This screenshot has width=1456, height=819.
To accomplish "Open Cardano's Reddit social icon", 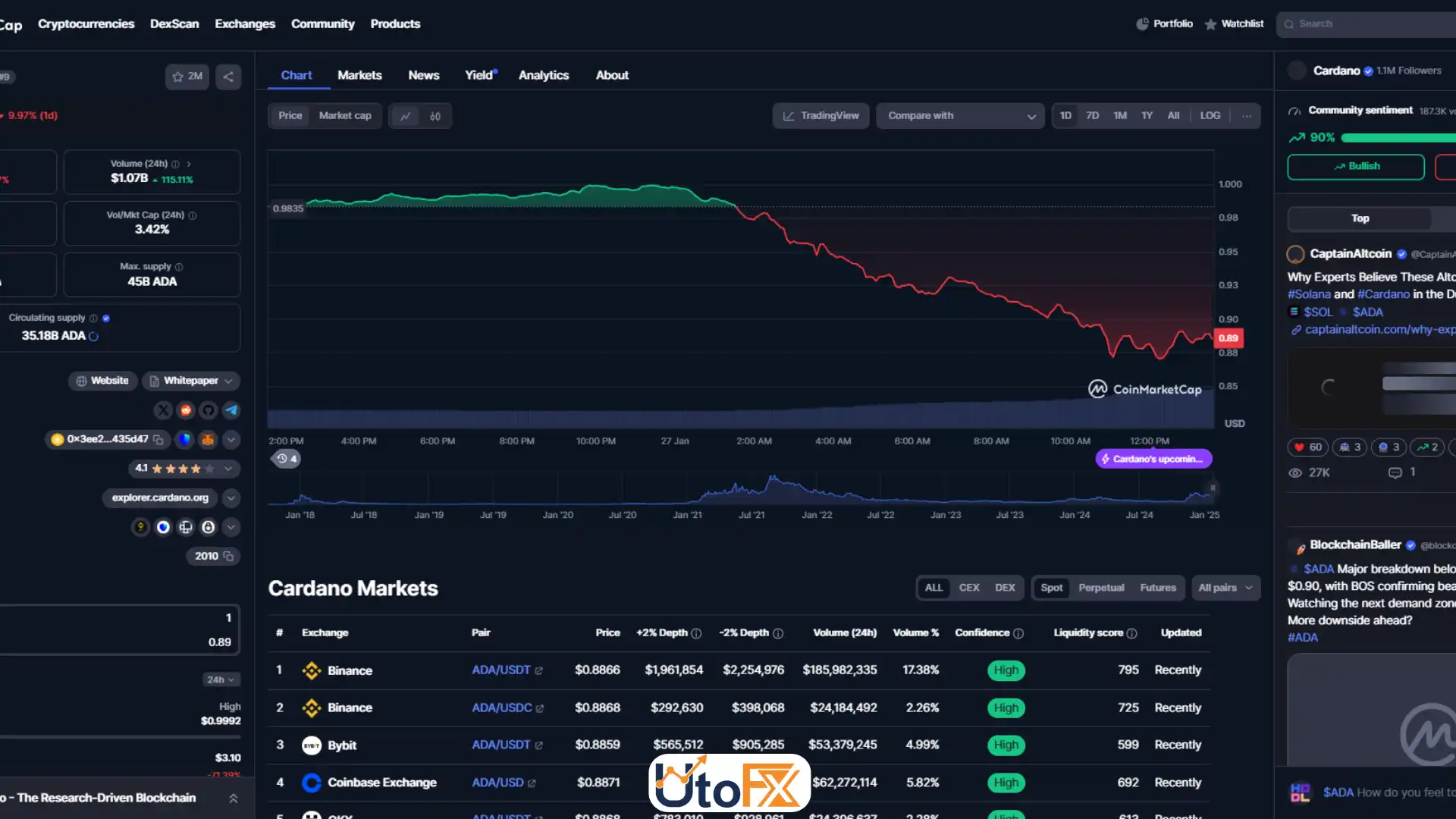I will click(x=186, y=410).
